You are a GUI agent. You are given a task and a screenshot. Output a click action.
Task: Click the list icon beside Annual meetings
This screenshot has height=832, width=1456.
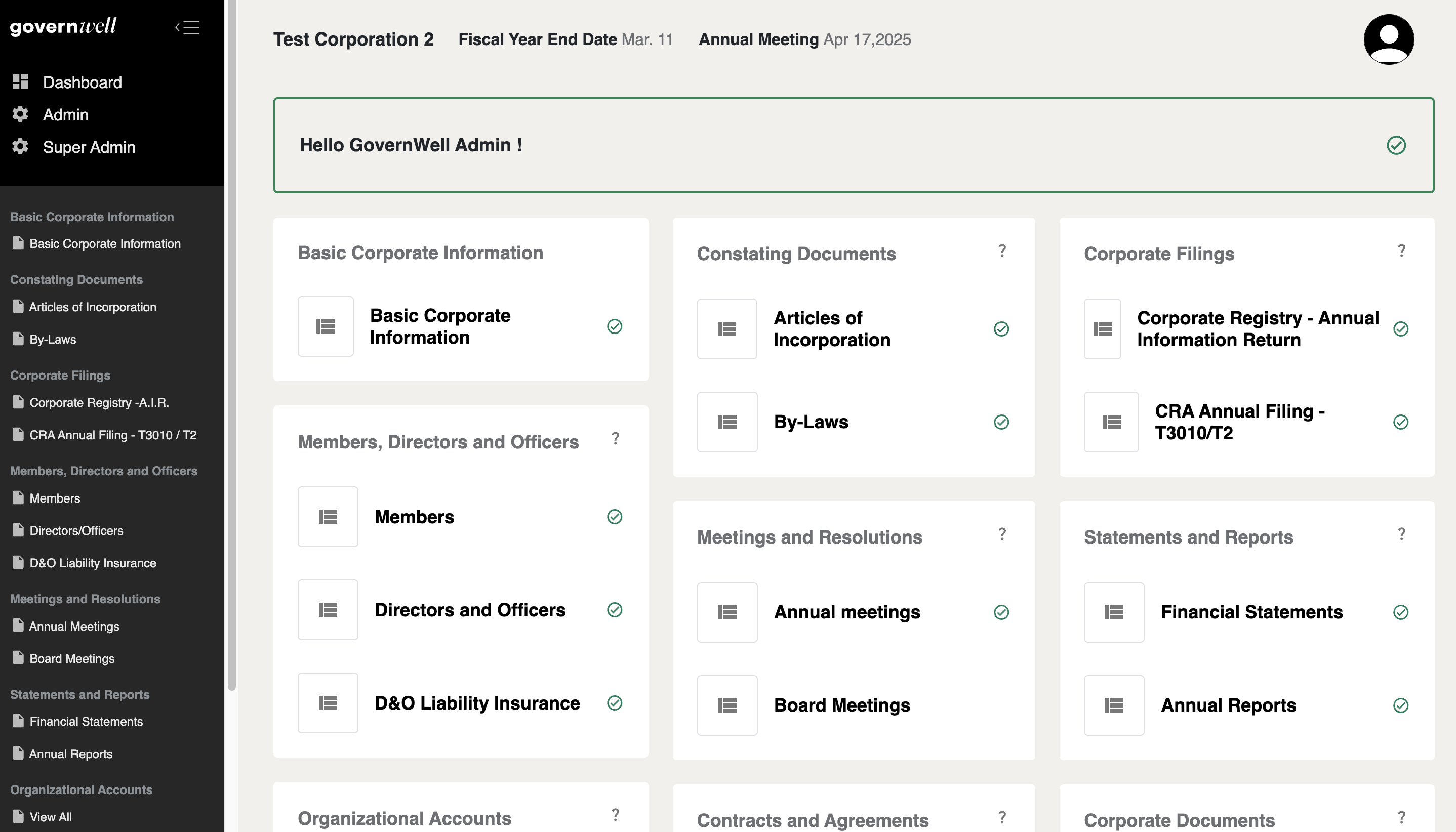726,612
